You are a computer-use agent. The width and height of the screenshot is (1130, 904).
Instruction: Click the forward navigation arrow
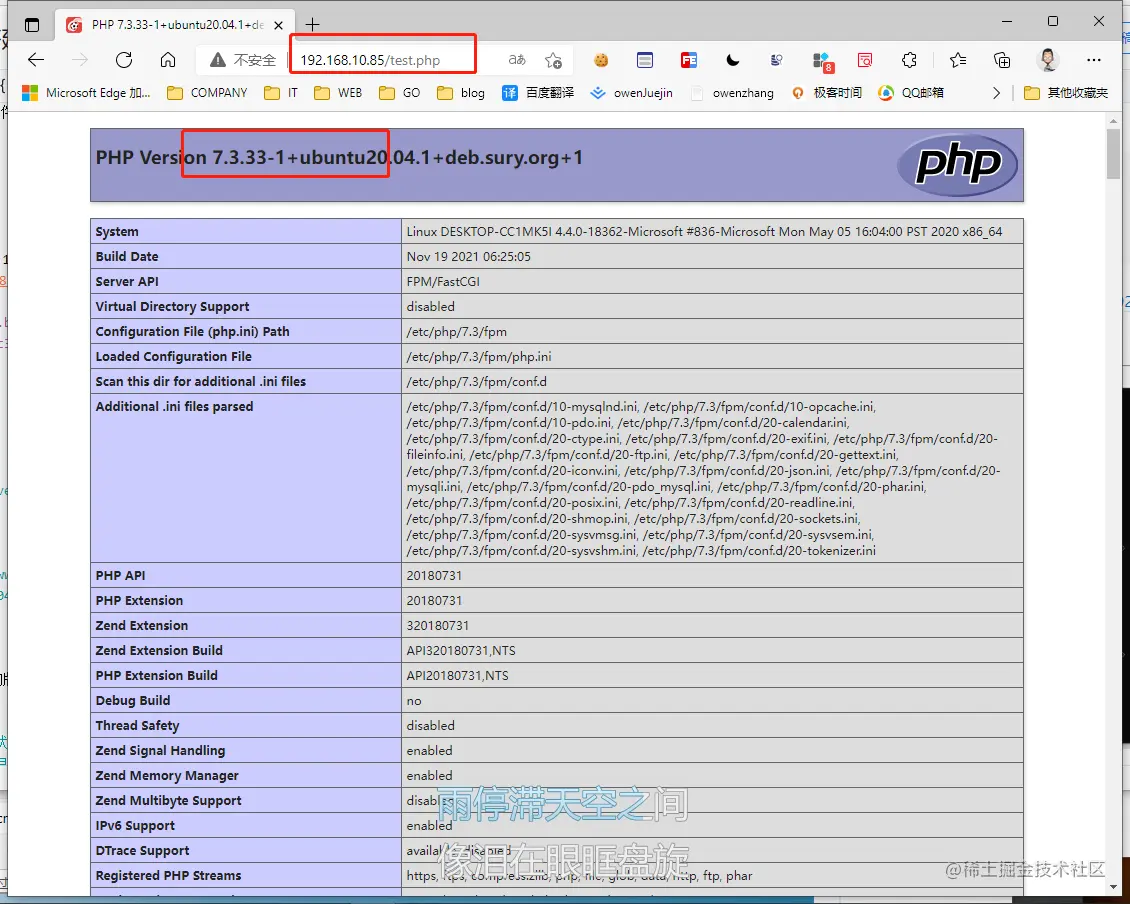click(80, 60)
